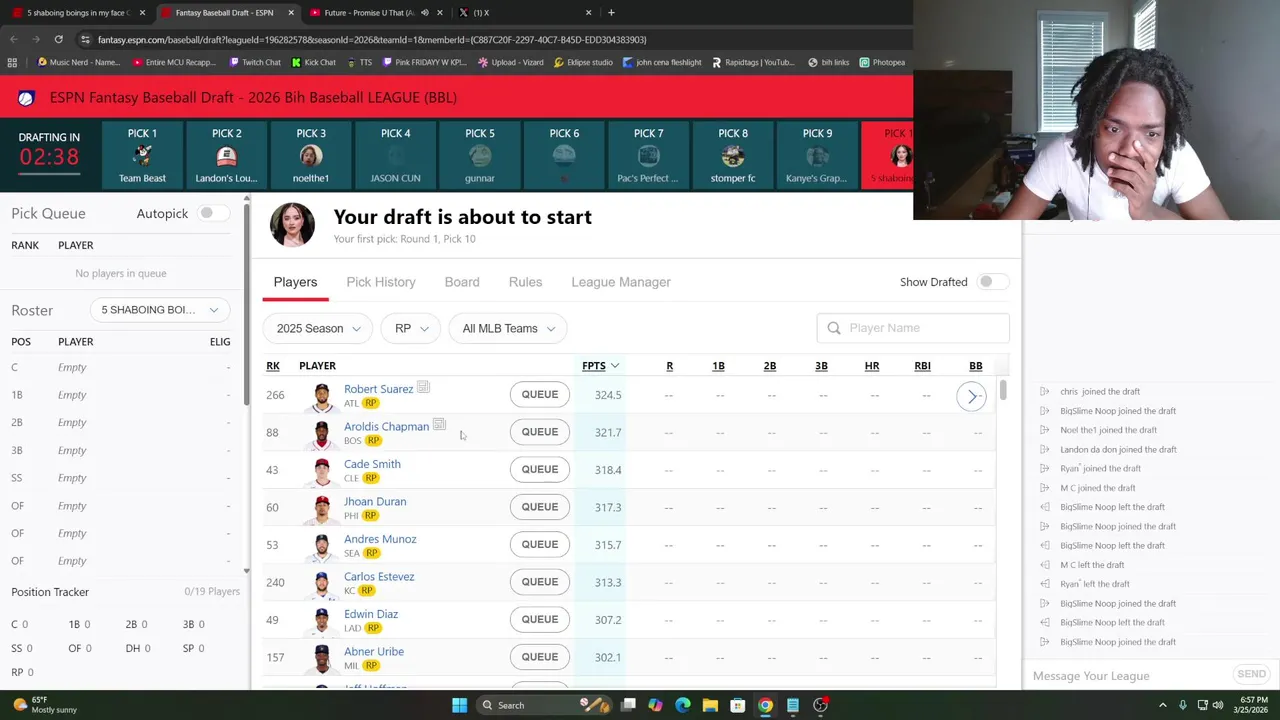The width and height of the screenshot is (1280, 720).
Task: Select Pick 8 stomper fc card
Action: click(733, 155)
